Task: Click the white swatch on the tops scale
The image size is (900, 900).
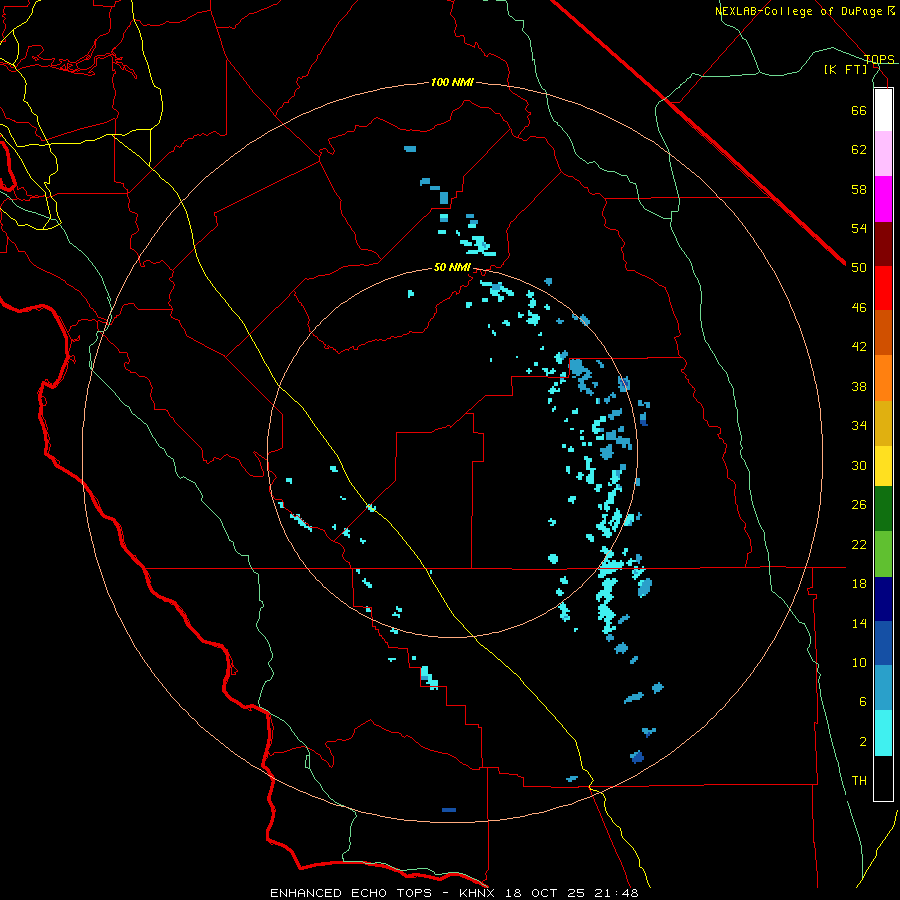Action: coord(883,110)
